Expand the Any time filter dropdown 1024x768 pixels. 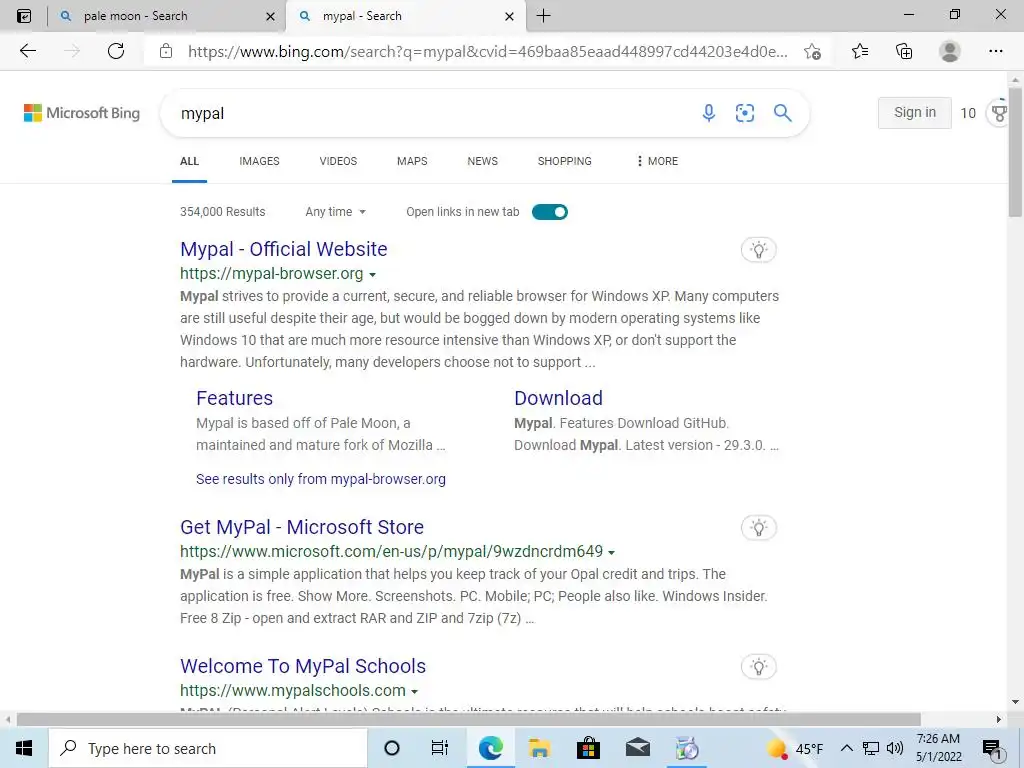click(x=335, y=212)
